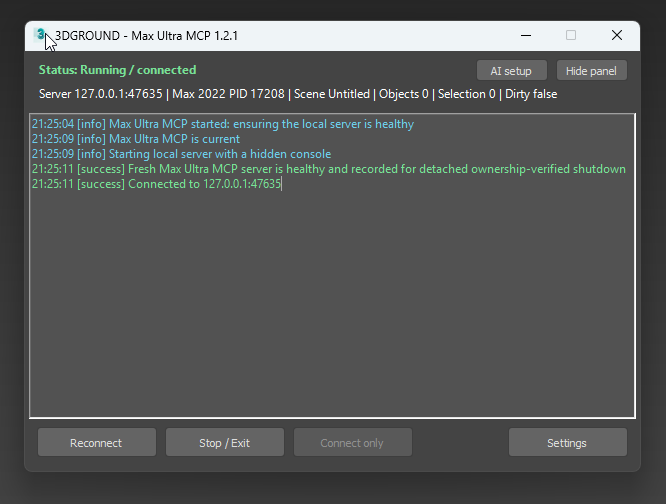Click the empty area of the log box
The width and height of the screenshot is (666, 504).
pos(332,301)
